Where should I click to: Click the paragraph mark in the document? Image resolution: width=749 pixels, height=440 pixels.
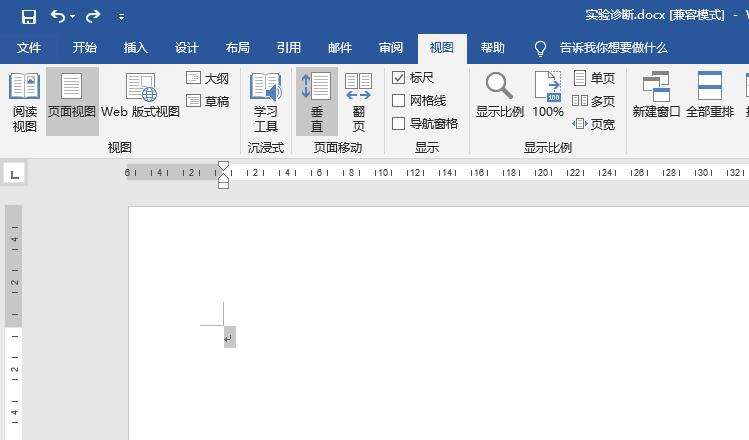click(x=229, y=337)
